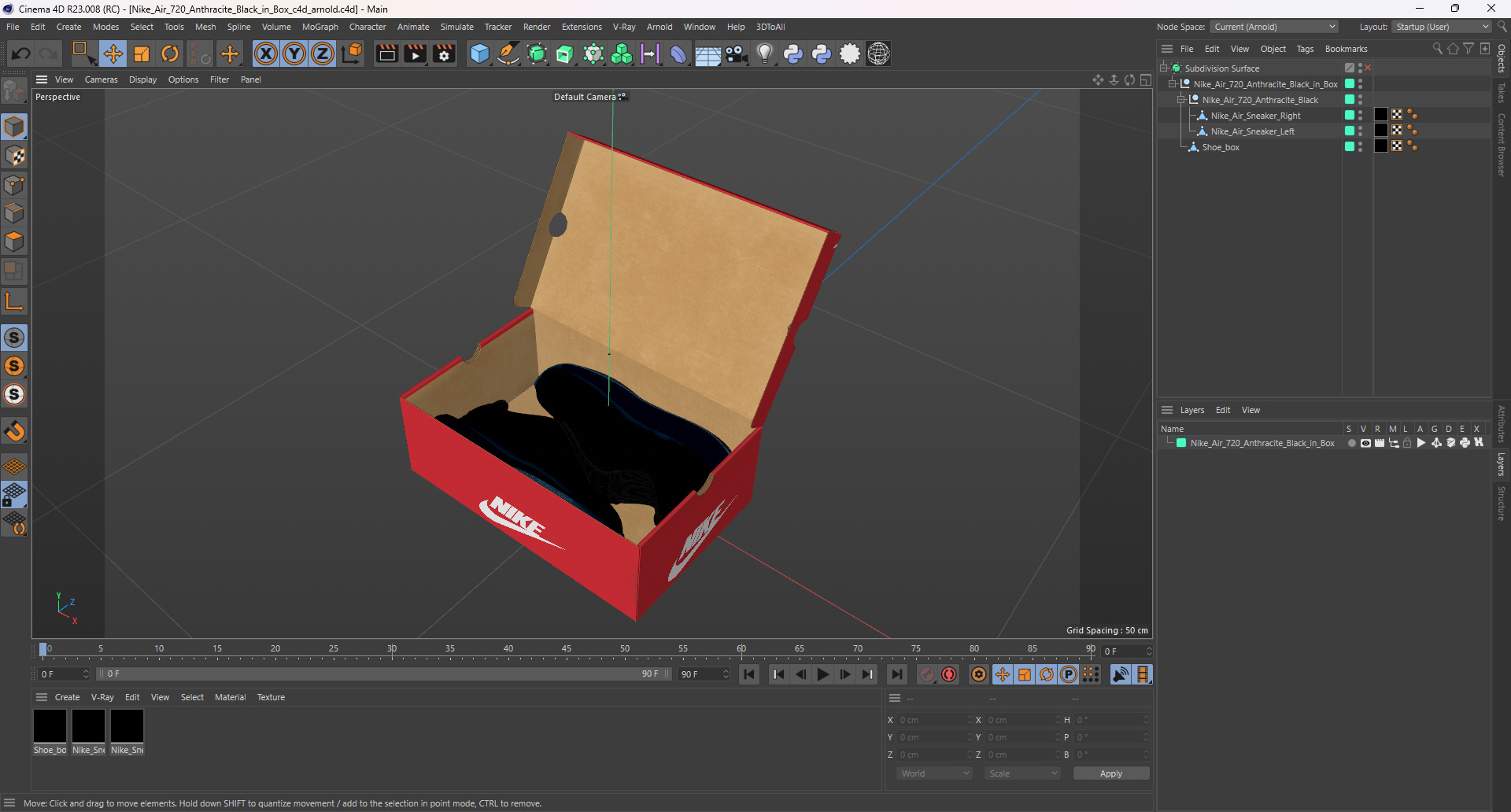Toggle Z axis lock
Screen dimensions: 1511x812
click(x=323, y=54)
